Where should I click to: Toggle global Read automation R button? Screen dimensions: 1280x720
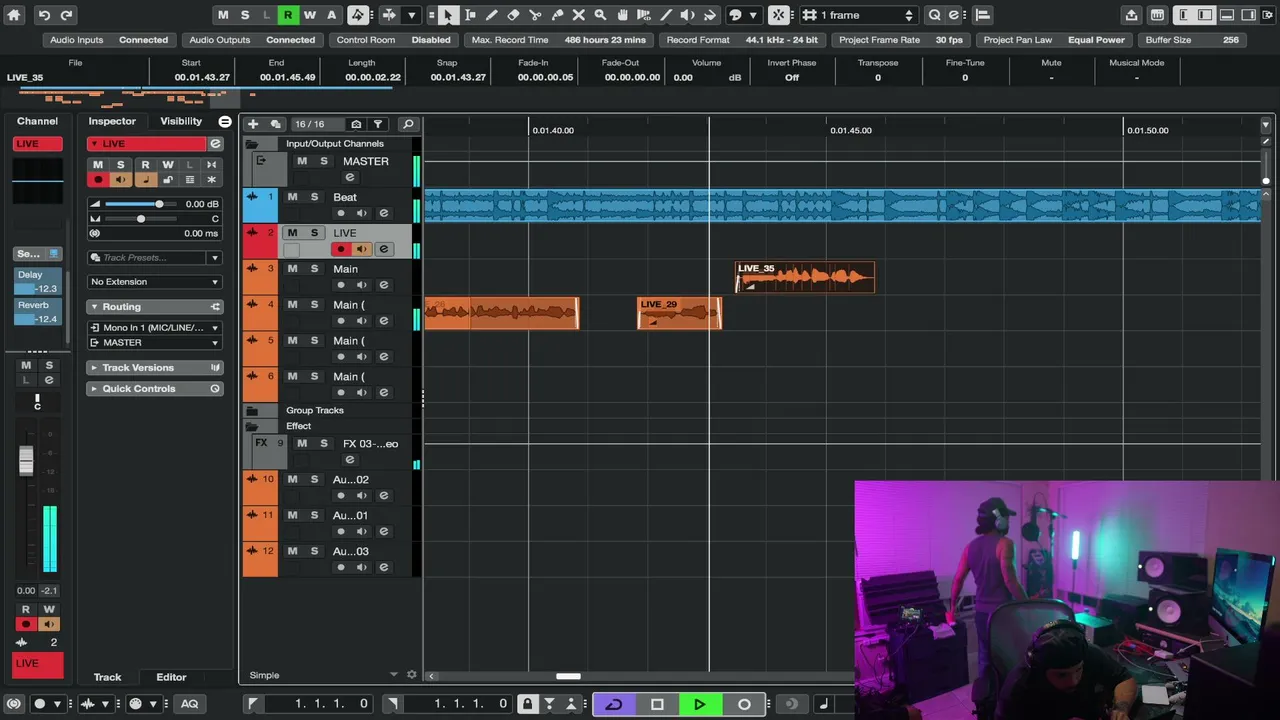287,15
